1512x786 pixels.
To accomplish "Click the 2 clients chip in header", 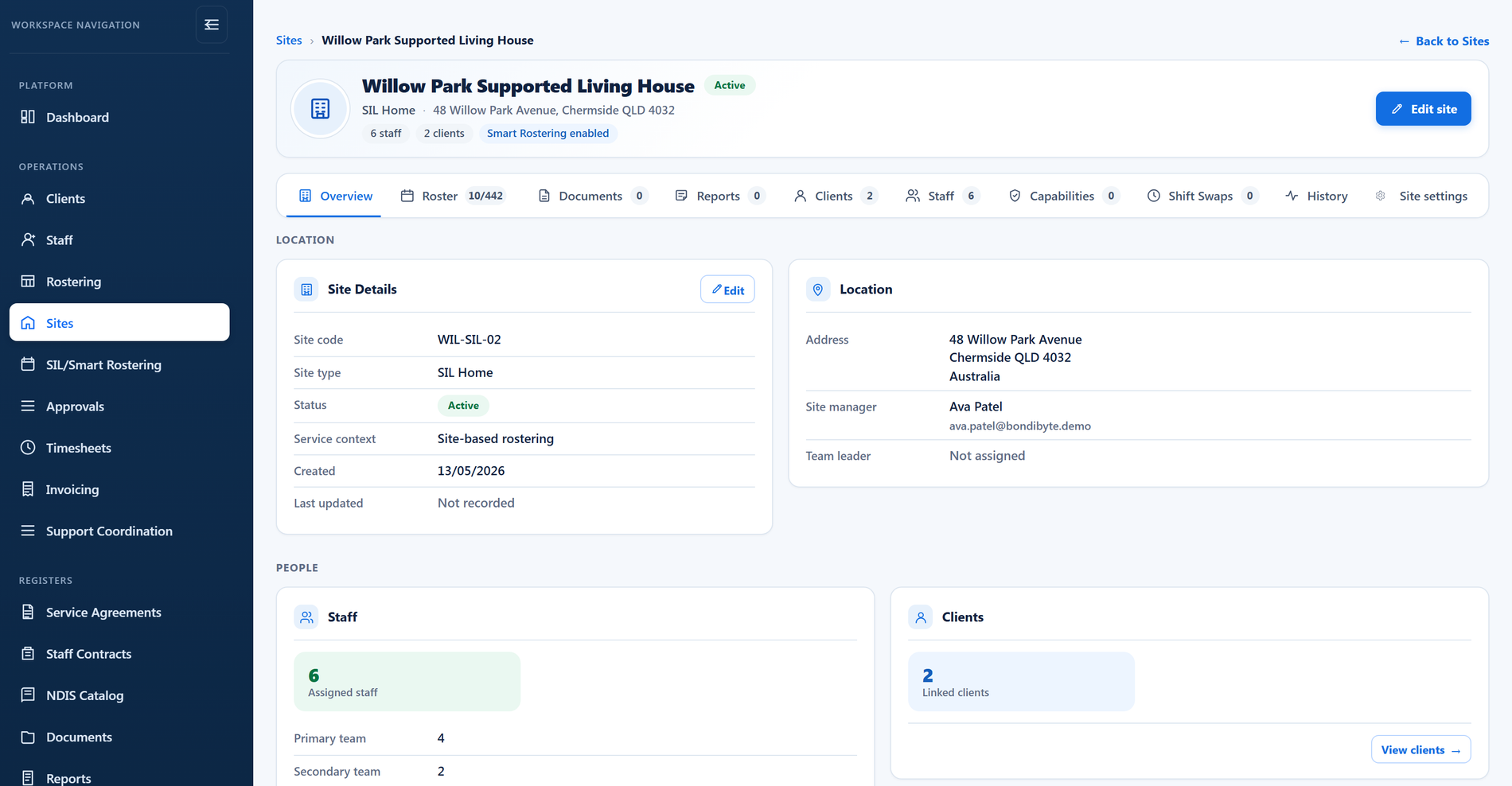I will point(444,133).
